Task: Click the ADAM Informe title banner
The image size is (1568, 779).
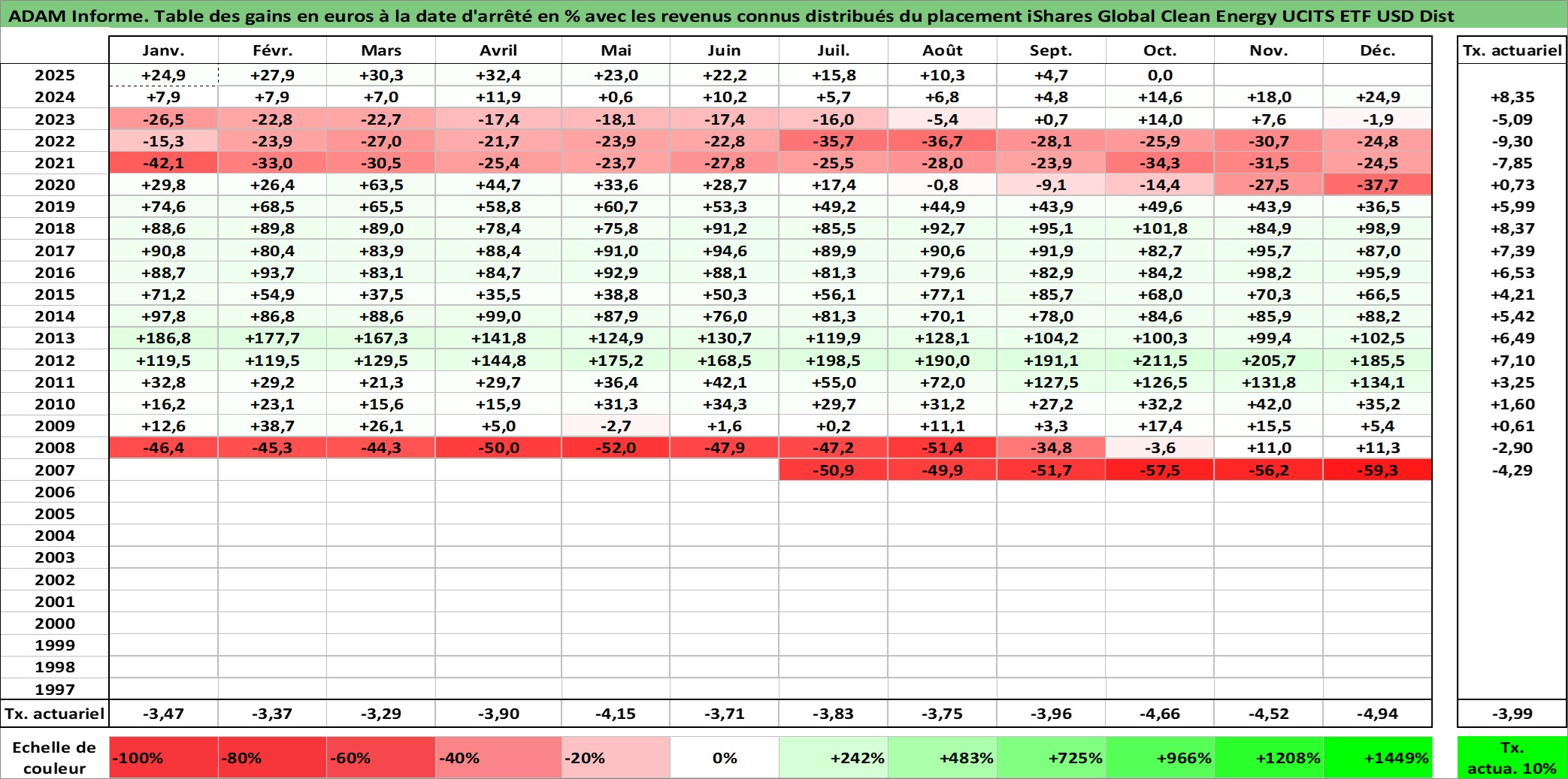Action: point(784,15)
